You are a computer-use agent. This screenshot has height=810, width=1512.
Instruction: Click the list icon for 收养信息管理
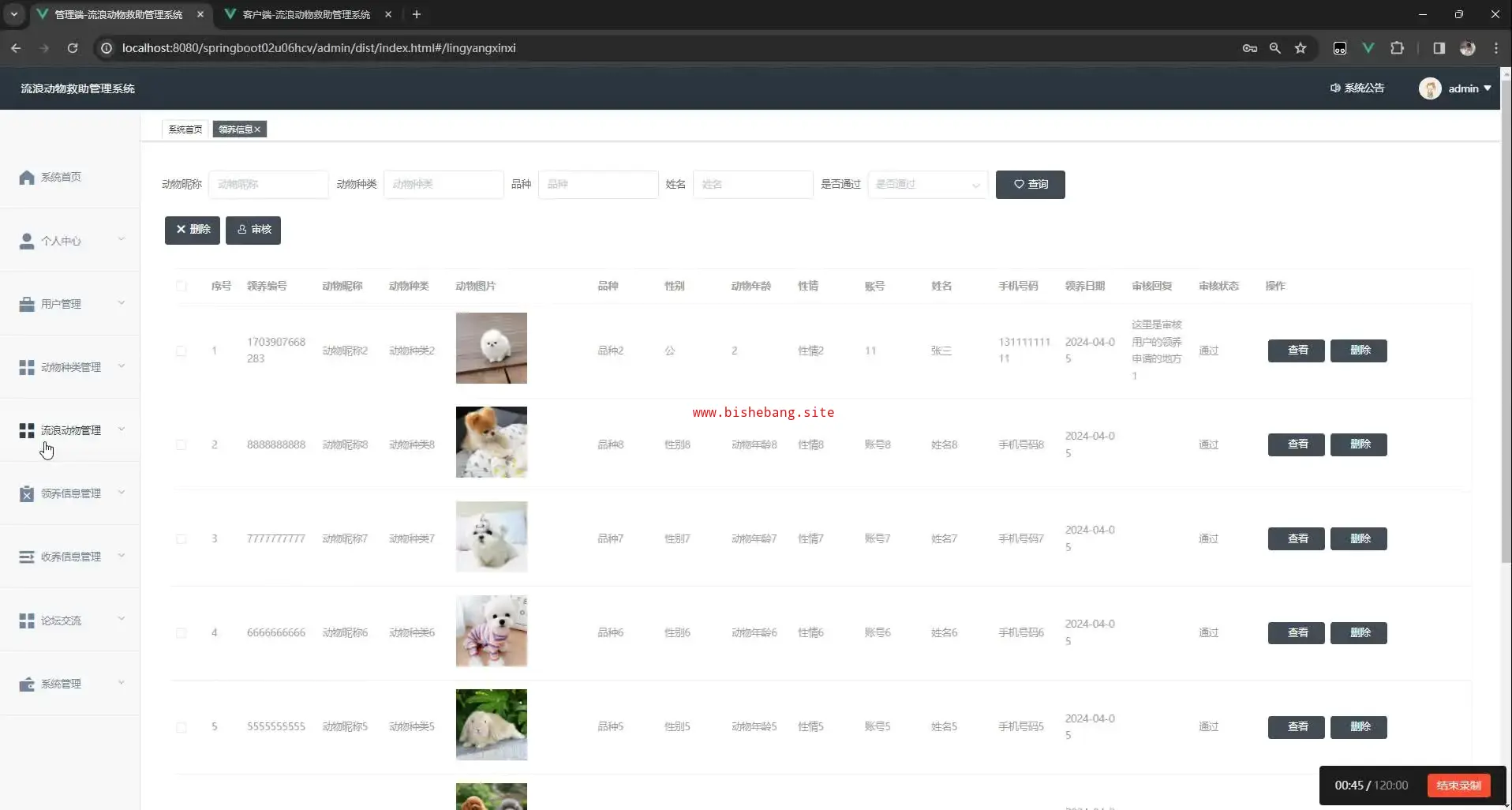pos(27,557)
